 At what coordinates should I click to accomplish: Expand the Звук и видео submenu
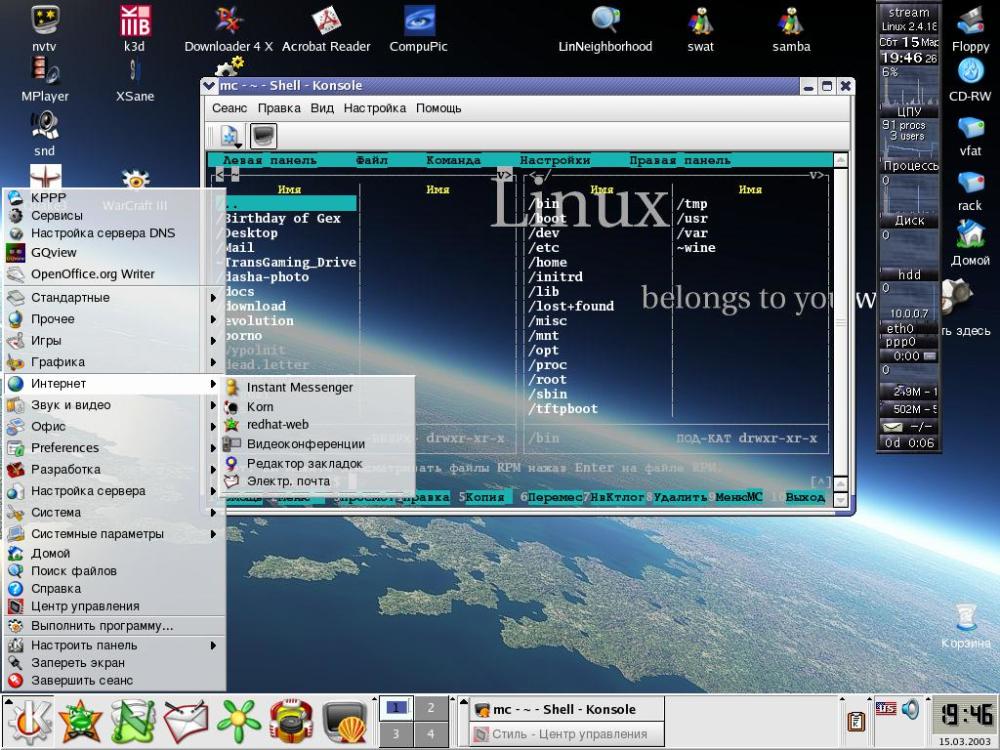(x=113, y=405)
